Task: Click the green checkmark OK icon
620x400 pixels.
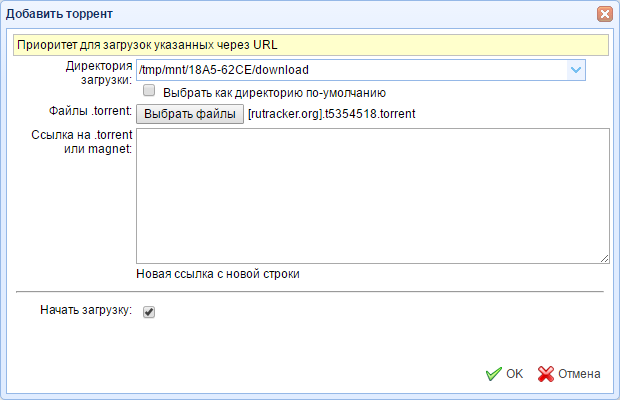Action: (x=493, y=374)
